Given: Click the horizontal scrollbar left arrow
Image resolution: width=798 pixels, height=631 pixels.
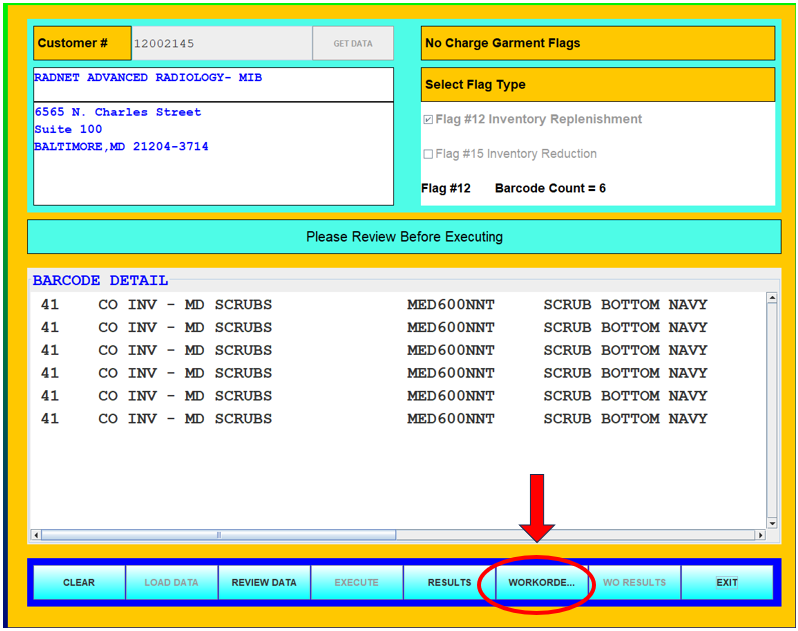Looking at the screenshot, I should coord(36,535).
